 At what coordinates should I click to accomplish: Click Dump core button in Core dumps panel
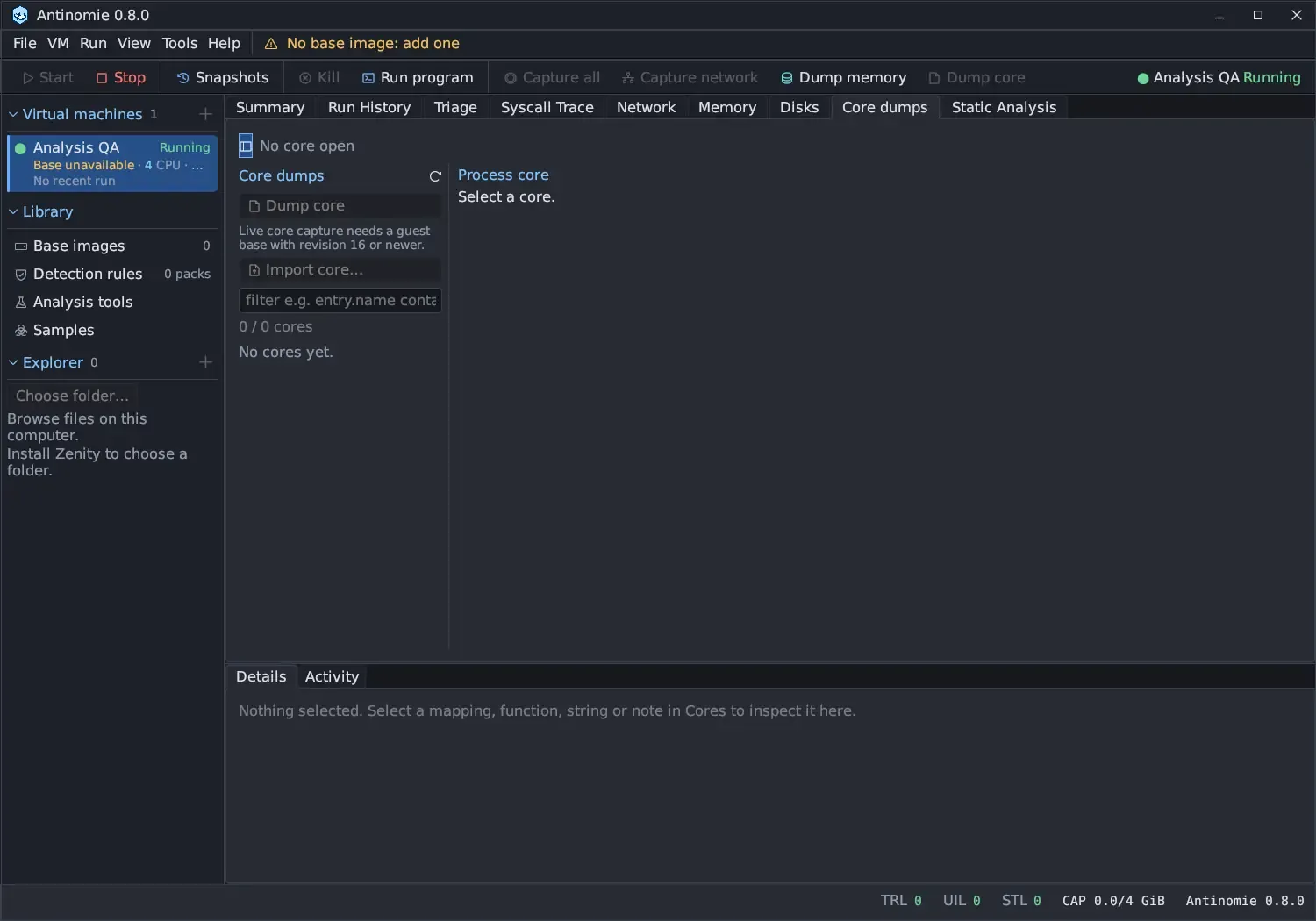click(x=340, y=205)
